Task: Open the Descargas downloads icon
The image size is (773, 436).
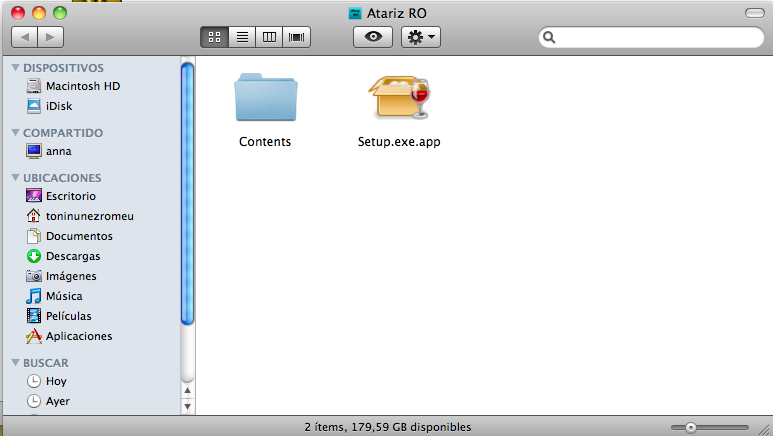Action: (34, 256)
